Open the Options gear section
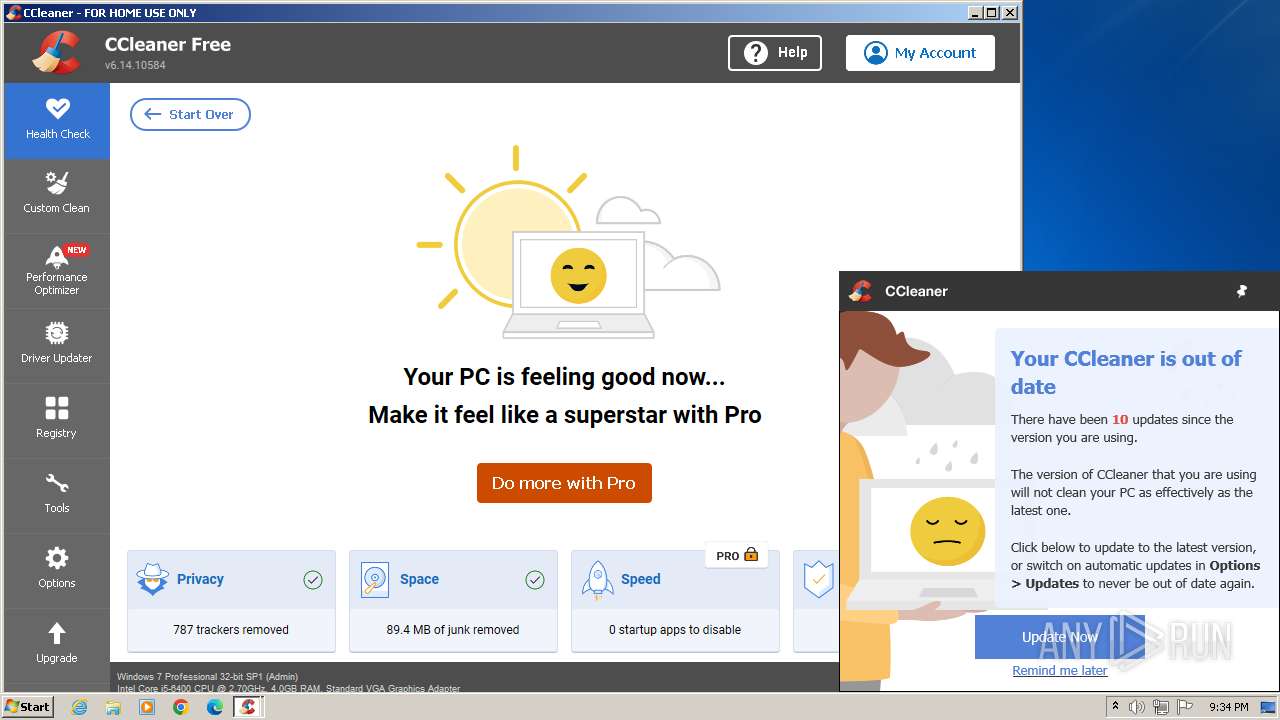Viewport: 1280px width, 720px height. (x=57, y=570)
